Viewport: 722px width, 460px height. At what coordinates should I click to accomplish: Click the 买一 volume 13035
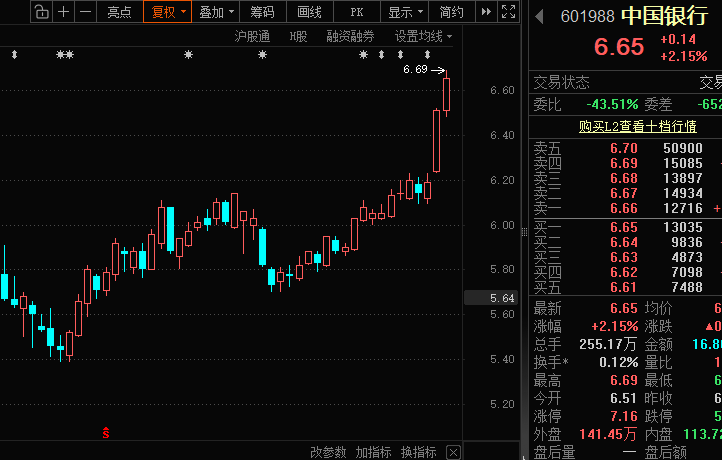pyautogui.click(x=683, y=227)
